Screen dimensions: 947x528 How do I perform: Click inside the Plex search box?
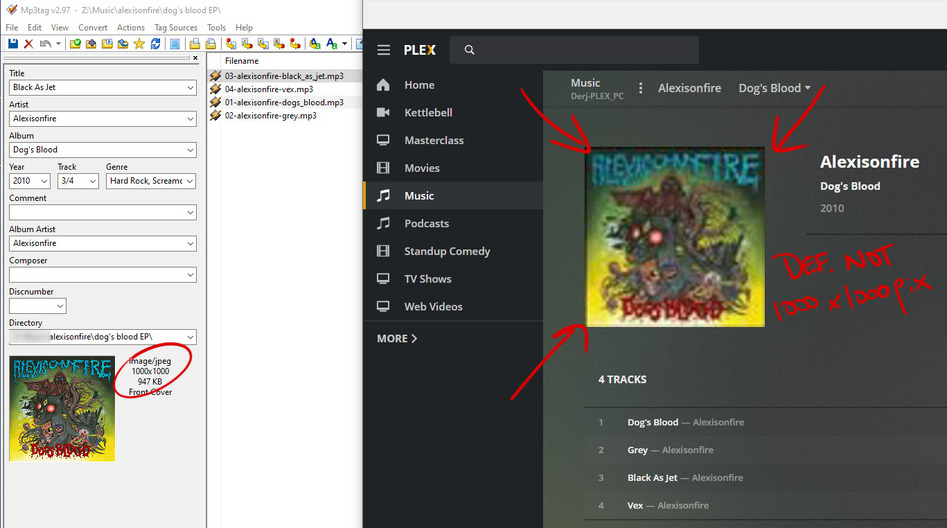click(x=574, y=50)
